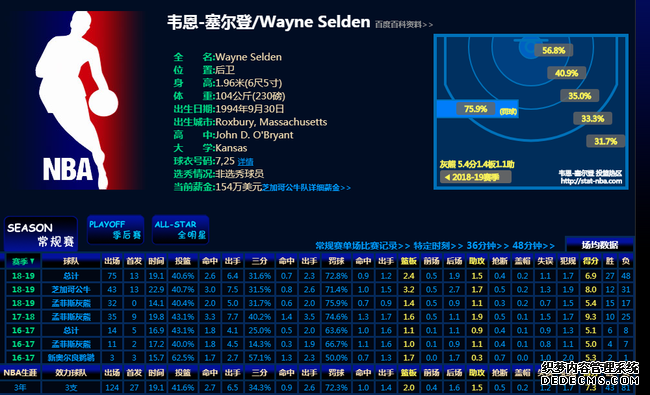Click the 33.3% shot zone label
This screenshot has height=395, width=650.
(592, 119)
